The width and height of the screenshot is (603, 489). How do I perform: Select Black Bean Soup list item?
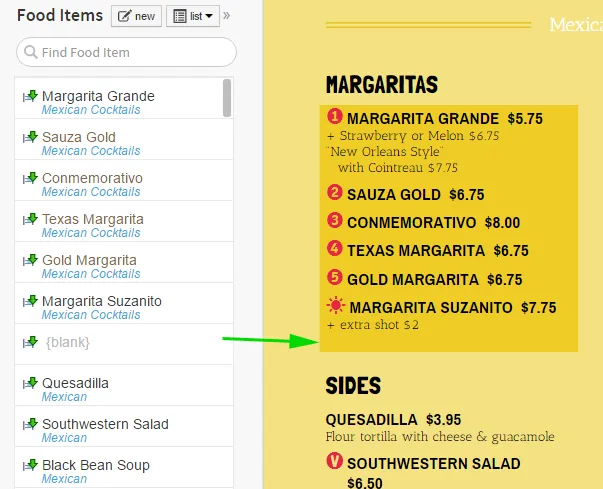click(x=96, y=465)
